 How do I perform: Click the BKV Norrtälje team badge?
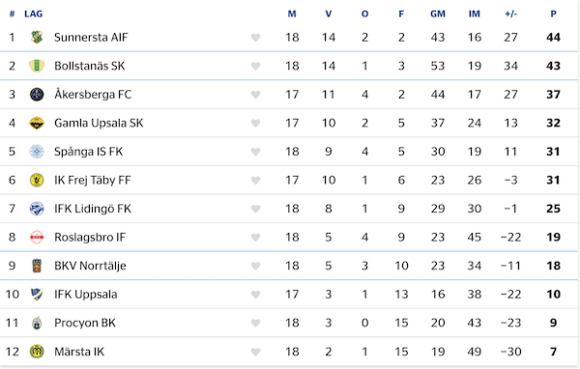pyautogui.click(x=37, y=266)
